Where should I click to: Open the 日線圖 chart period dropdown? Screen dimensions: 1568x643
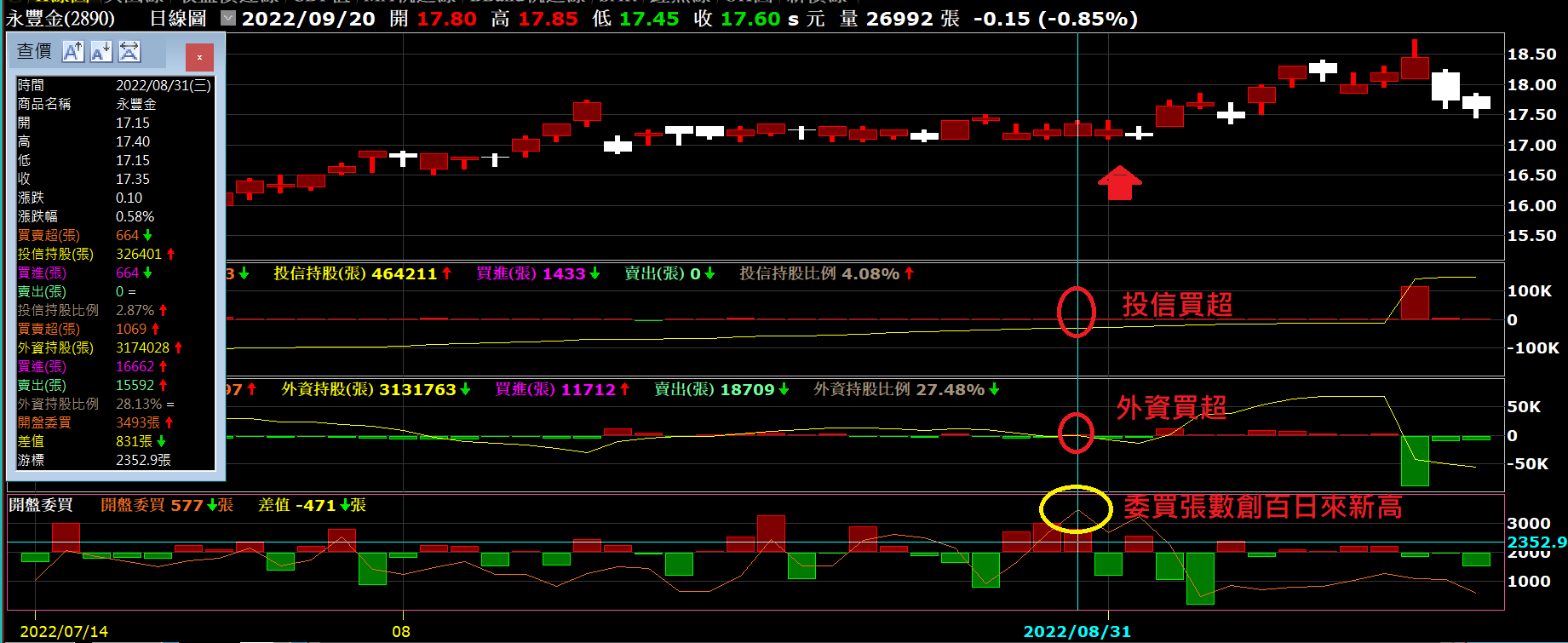tap(227, 18)
